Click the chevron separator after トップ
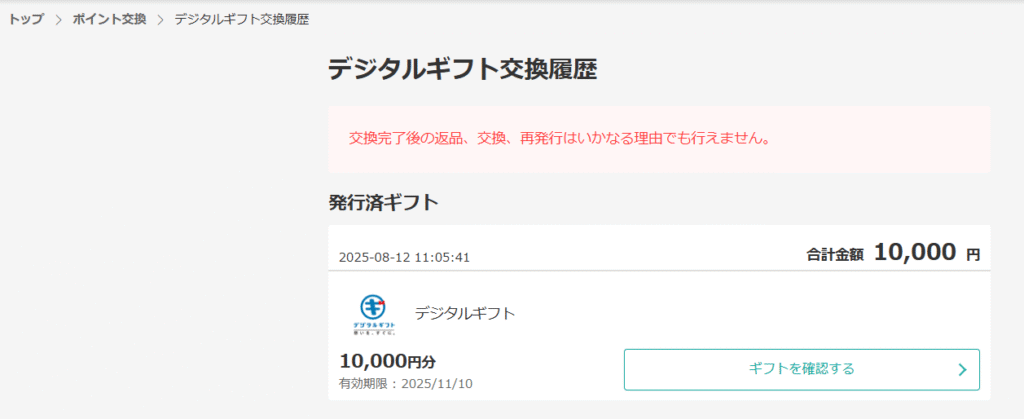Screen dimensions: 1024x419 [x=58, y=20]
